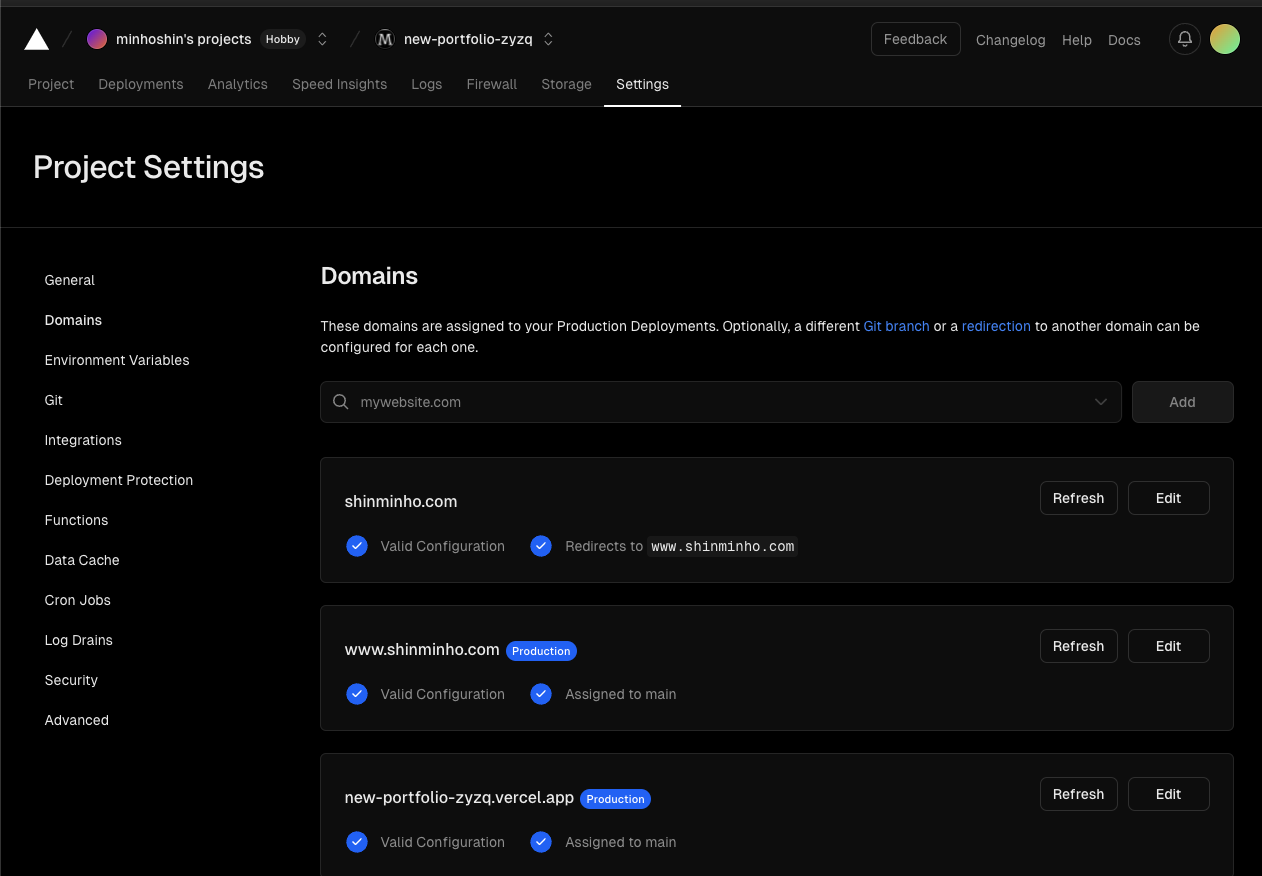The height and width of the screenshot is (876, 1262).
Task: Click the Feedback button
Action: (916, 39)
